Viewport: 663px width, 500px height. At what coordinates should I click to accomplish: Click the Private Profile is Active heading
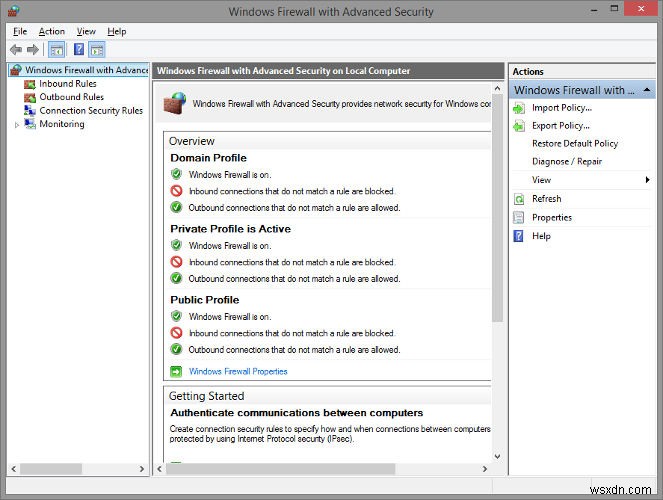[x=230, y=229]
